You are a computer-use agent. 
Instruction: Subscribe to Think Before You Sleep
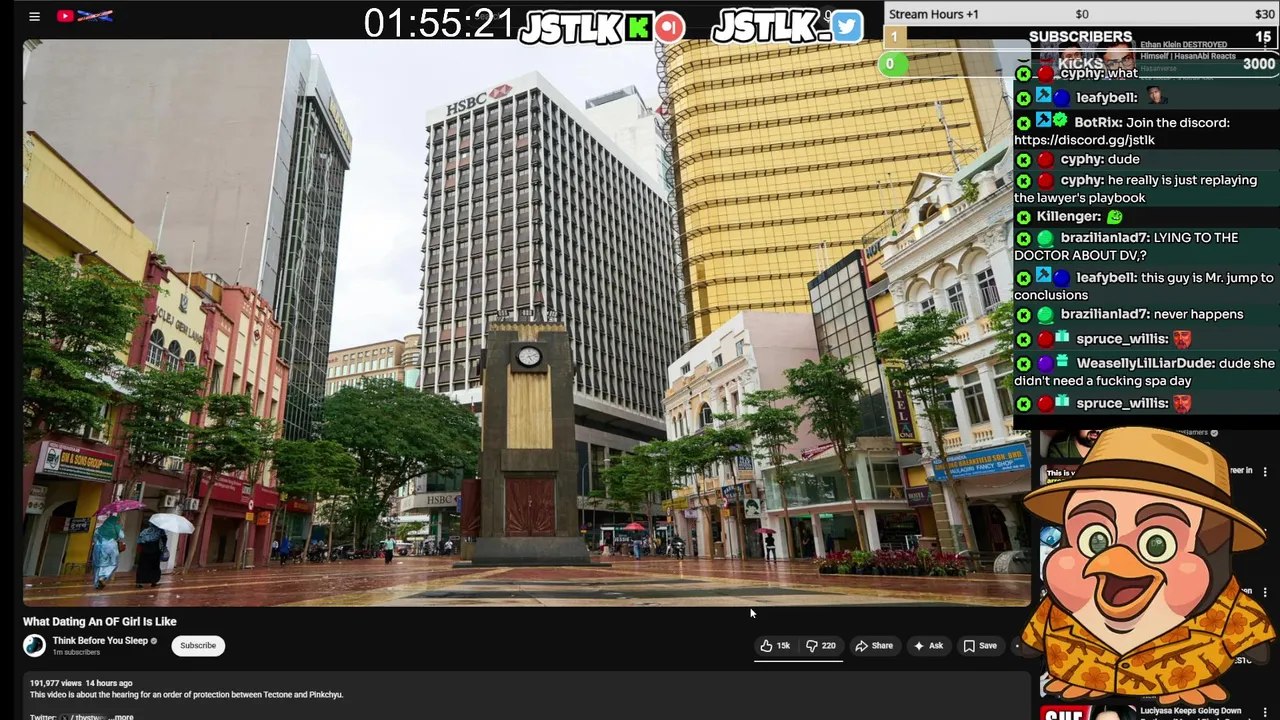point(198,646)
